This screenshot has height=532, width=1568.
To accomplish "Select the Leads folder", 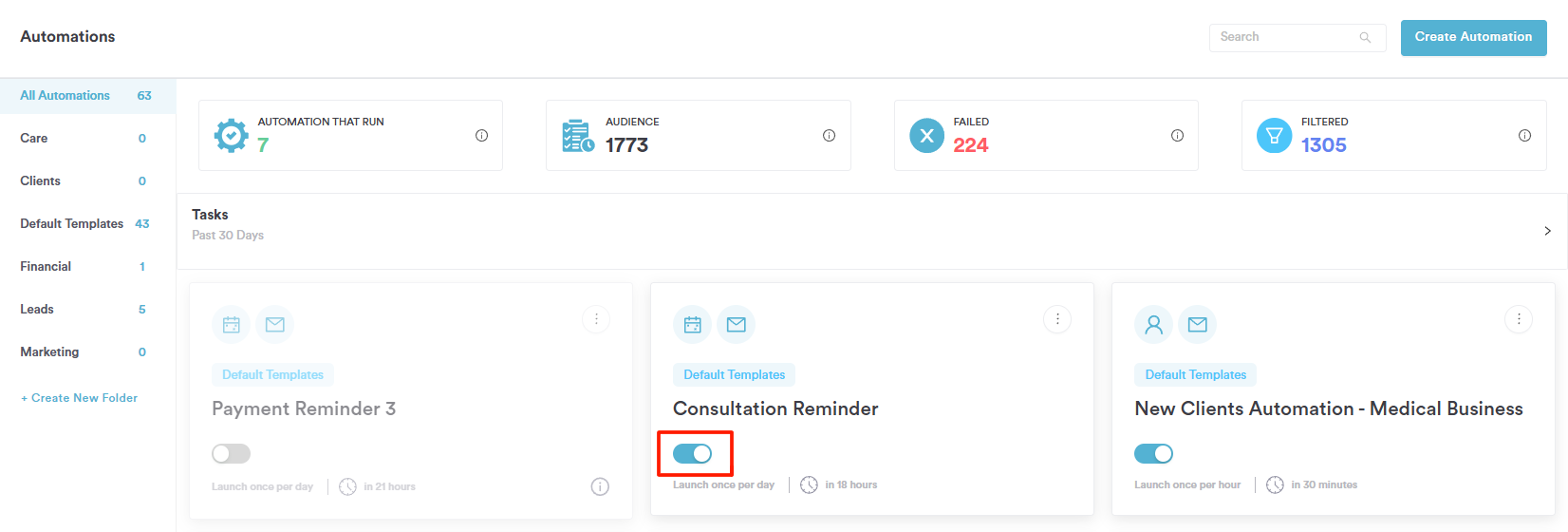I will pos(37,310).
